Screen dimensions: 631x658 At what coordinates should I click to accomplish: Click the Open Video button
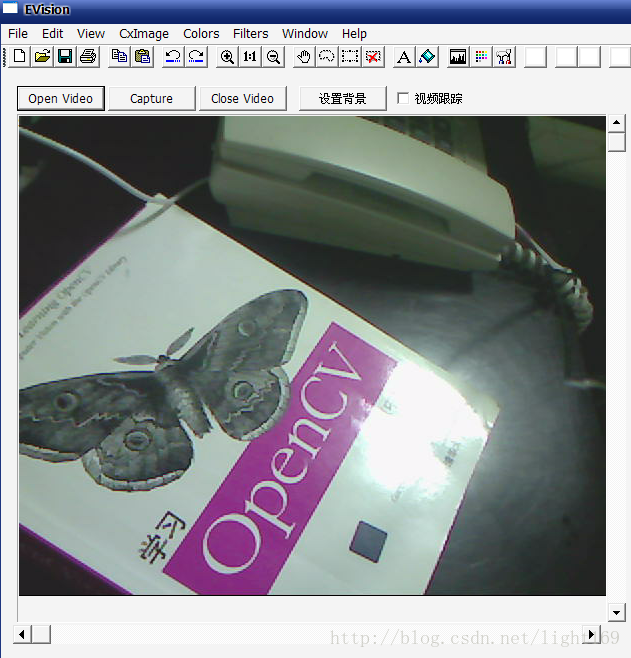point(61,99)
